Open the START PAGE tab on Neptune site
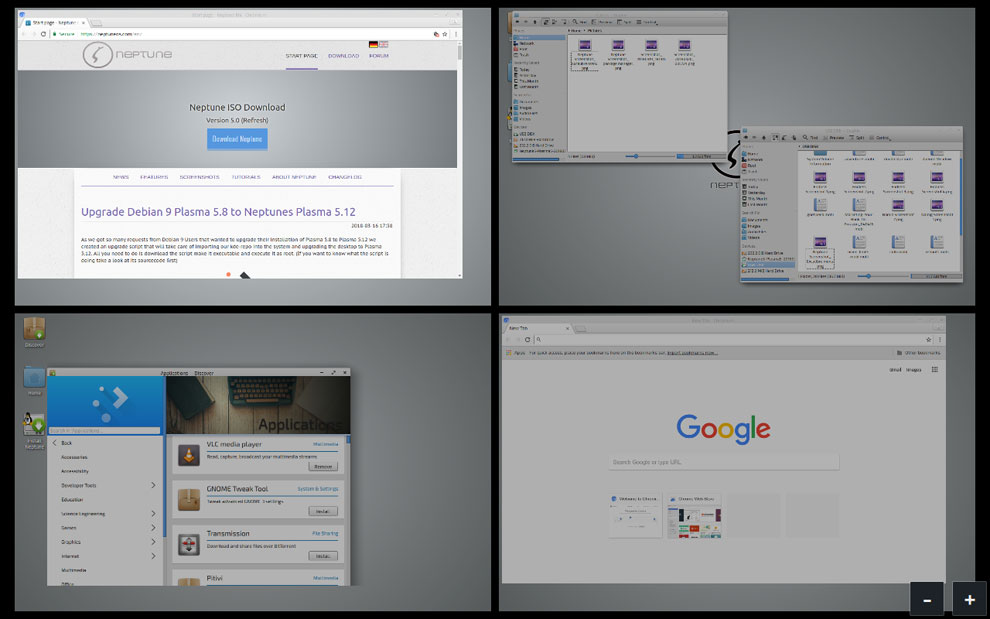The image size is (990, 619). [x=301, y=56]
